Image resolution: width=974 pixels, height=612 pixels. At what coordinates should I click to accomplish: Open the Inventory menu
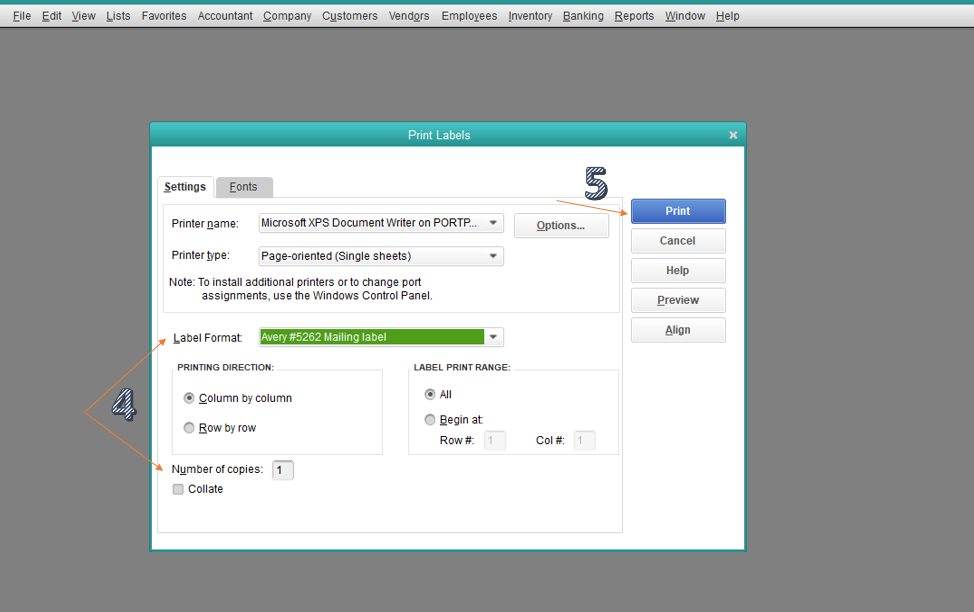[x=530, y=16]
